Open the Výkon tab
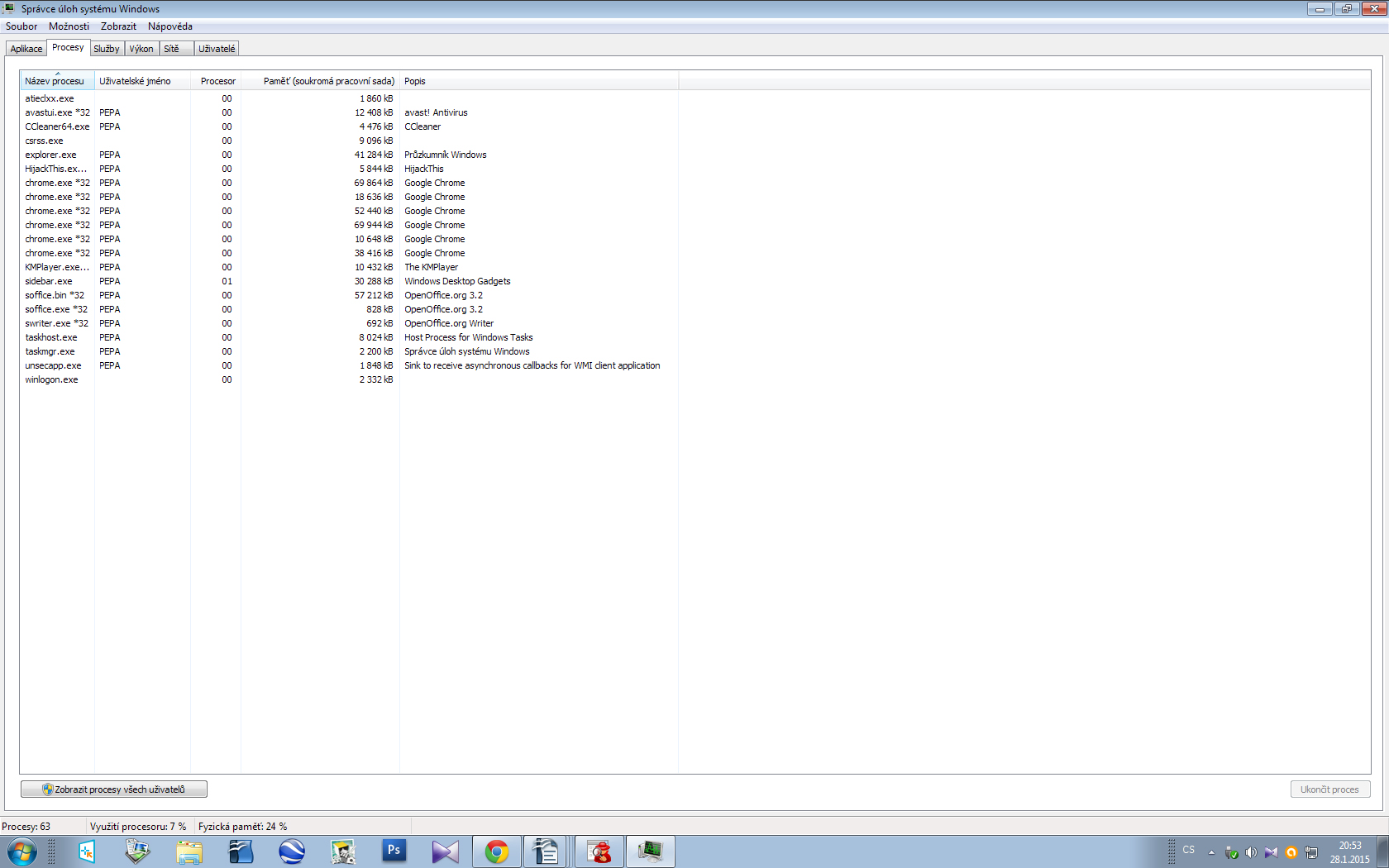Screen dimensions: 1389x868 (x=141, y=49)
